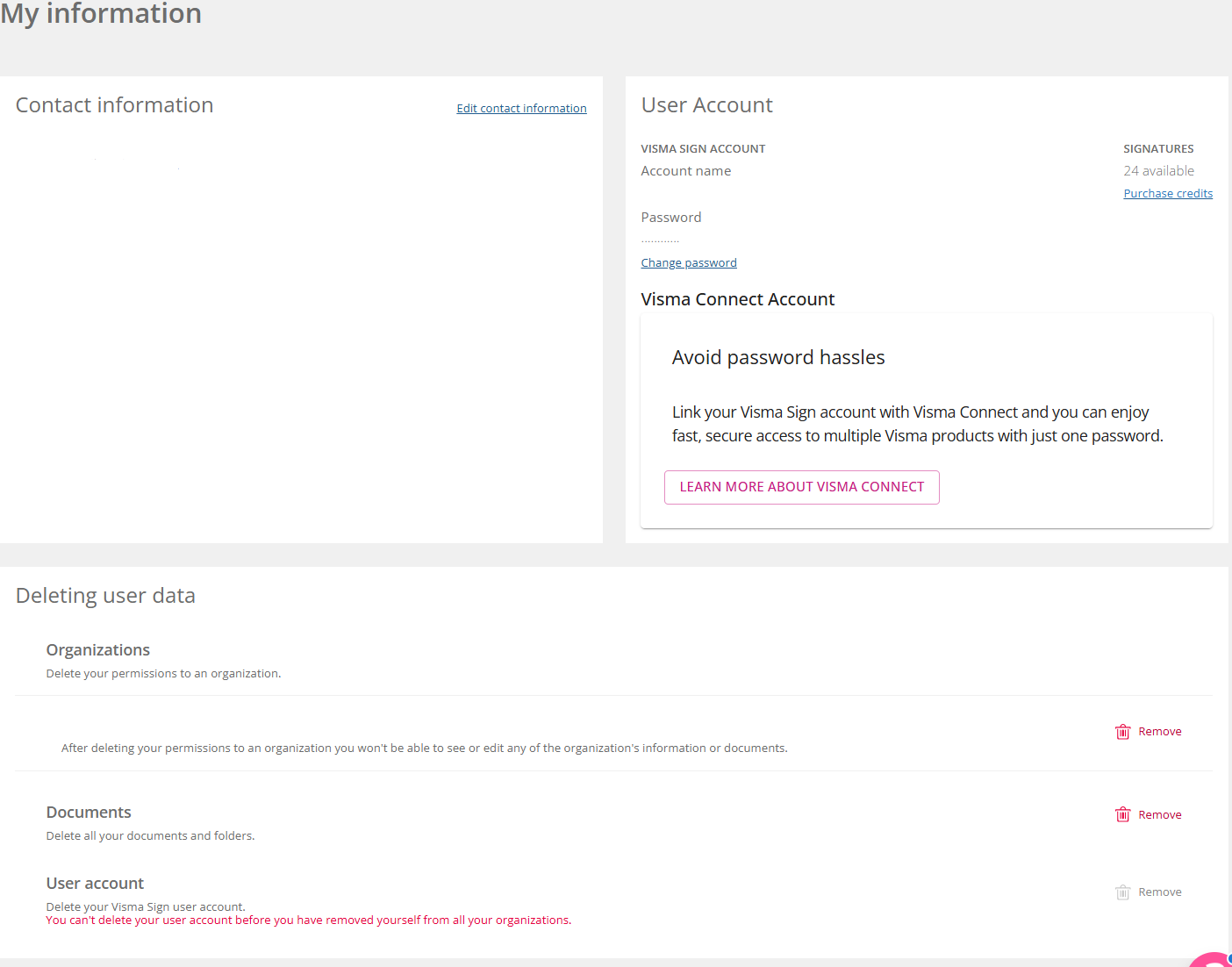Click the Visma Connect Account heading
The width and height of the screenshot is (1232, 967).
(x=737, y=299)
